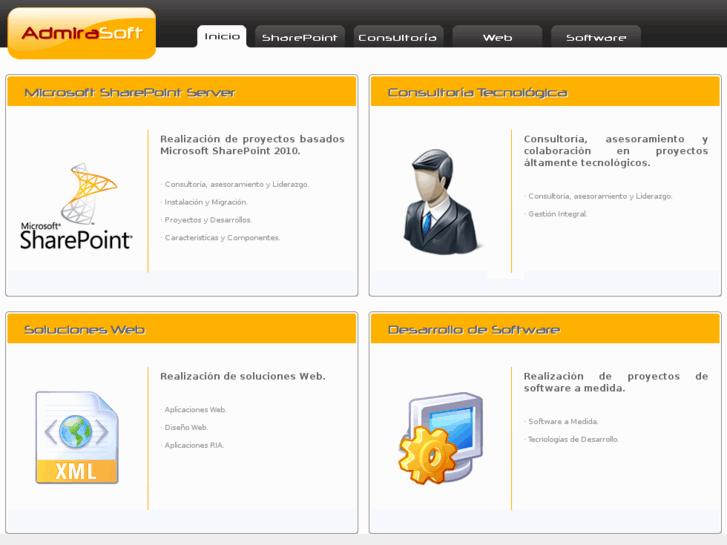The width and height of the screenshot is (727, 545).
Task: Click the XML globe document icon
Action: 77,437
